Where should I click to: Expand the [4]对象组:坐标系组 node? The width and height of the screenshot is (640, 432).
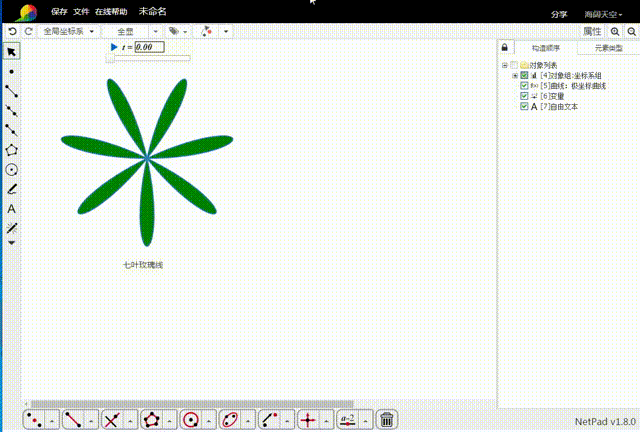tap(515, 76)
